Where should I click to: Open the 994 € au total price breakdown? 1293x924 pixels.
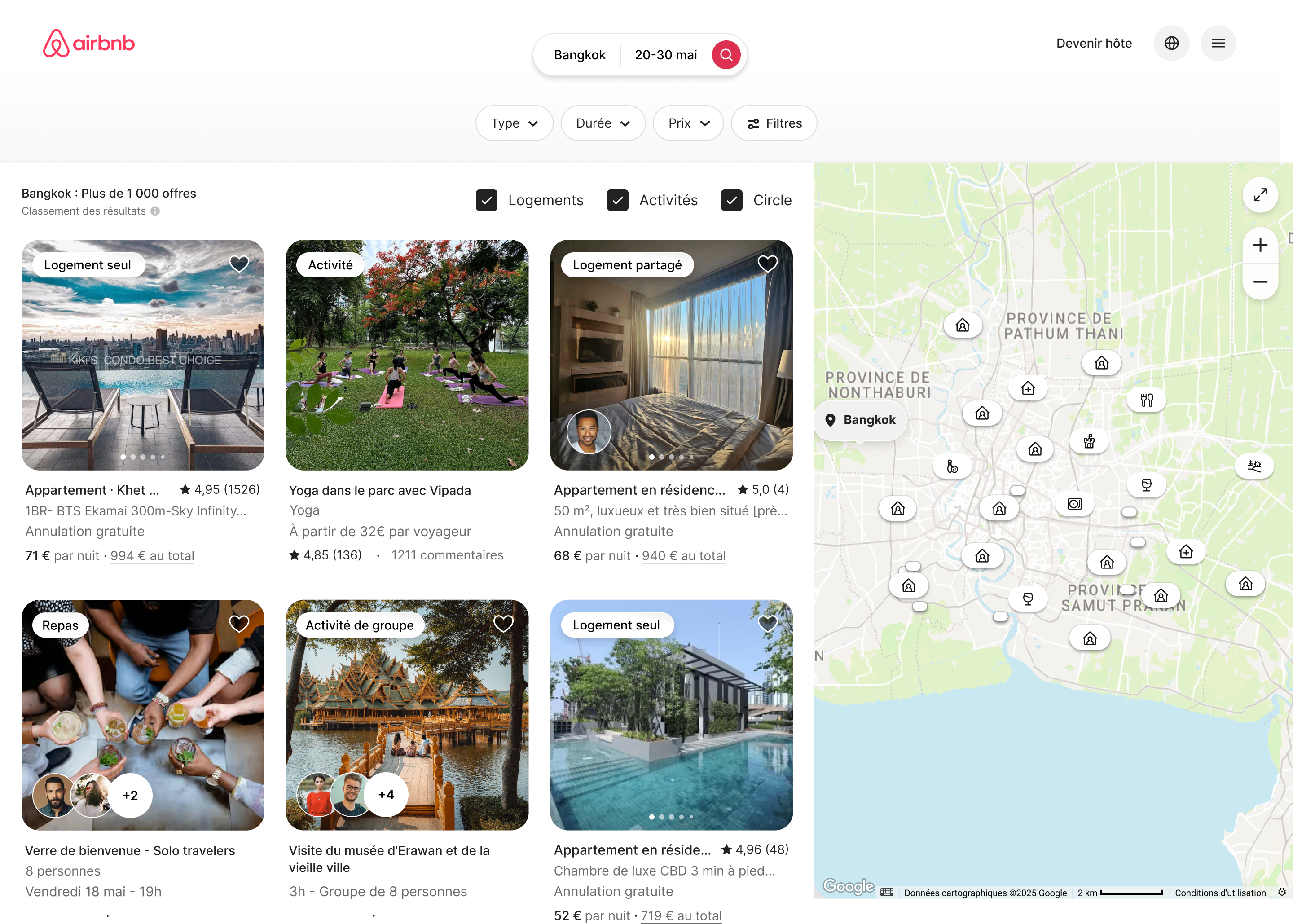click(x=153, y=556)
